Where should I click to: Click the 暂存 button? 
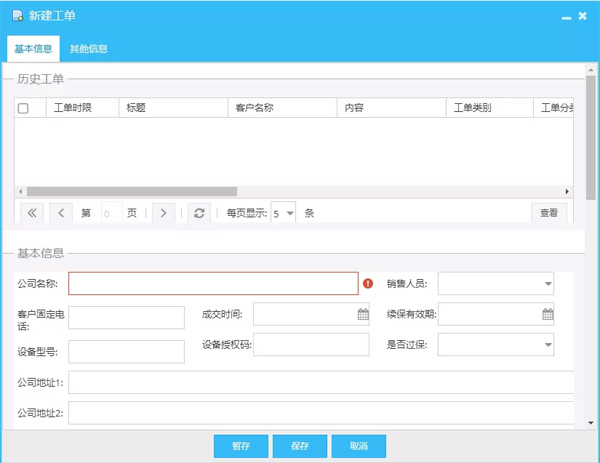(240, 446)
